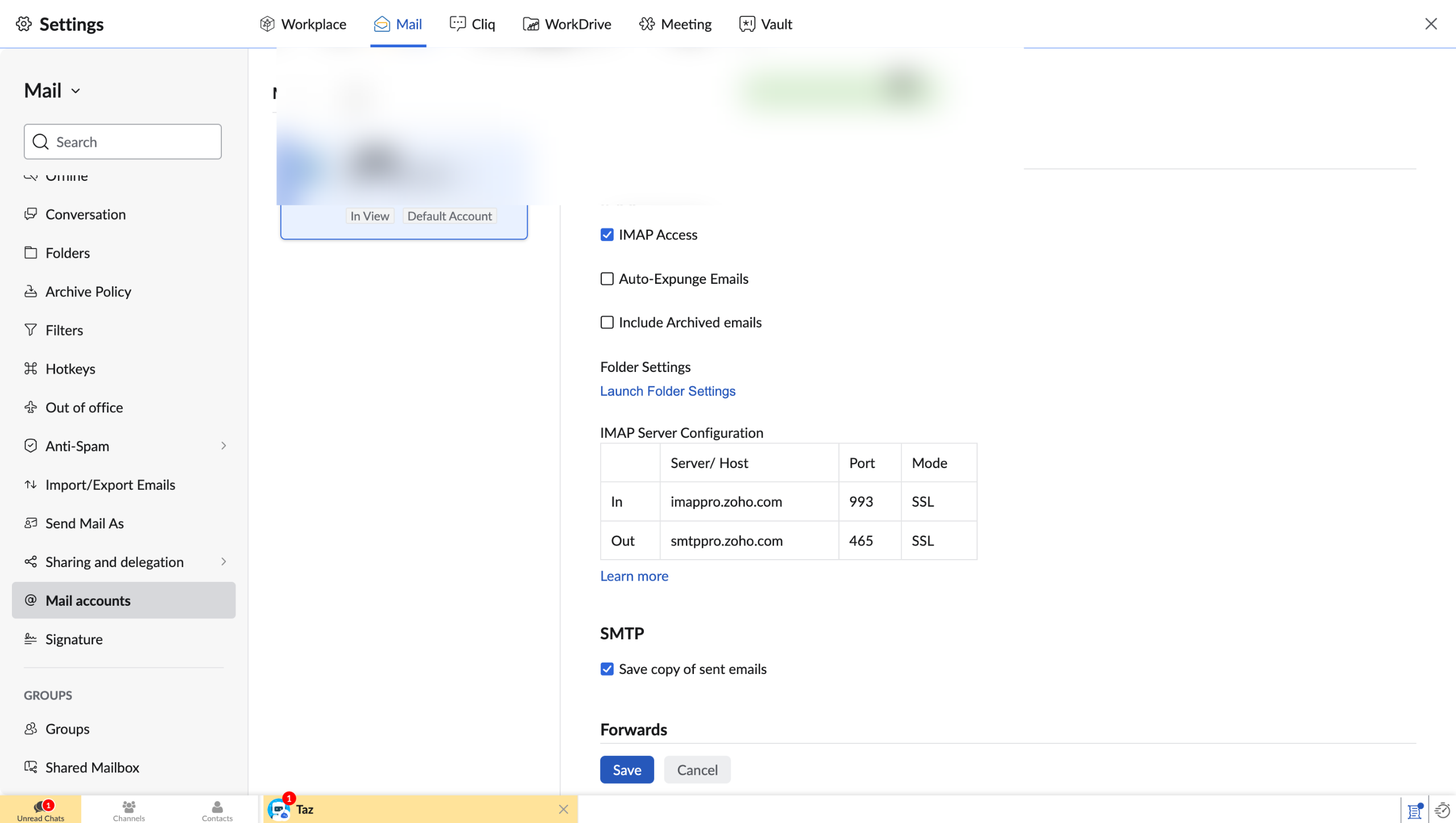Open the Channels icon in bottom bar
Viewport: 1456px width, 823px height.
129,807
